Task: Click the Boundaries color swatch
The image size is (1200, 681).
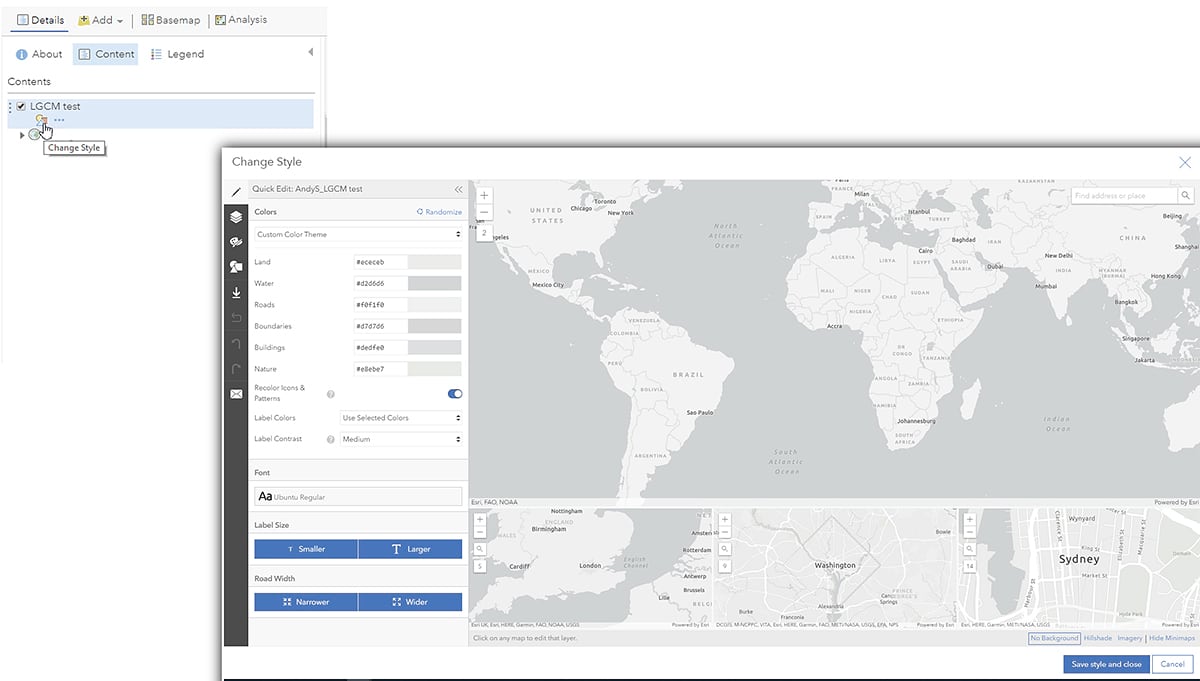Action: pyautogui.click(x=434, y=326)
